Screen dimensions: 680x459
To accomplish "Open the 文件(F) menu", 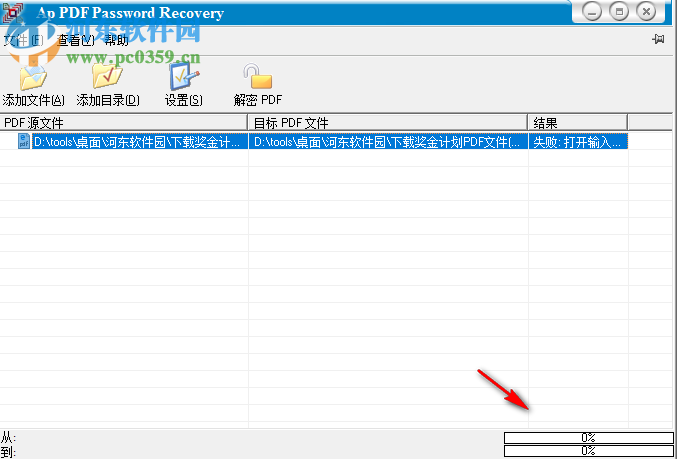I will click(x=23, y=40).
